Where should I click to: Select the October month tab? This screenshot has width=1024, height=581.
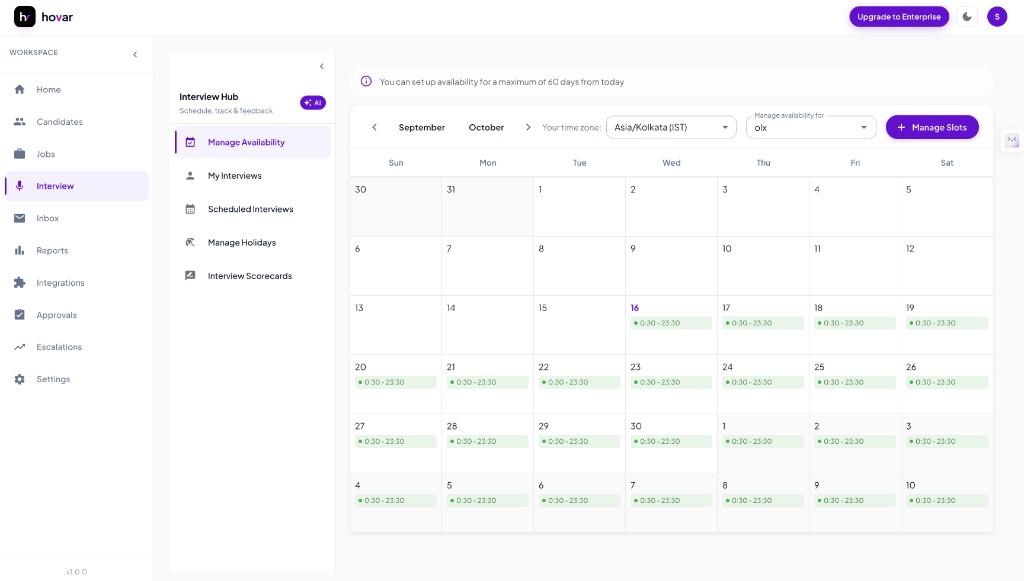point(486,127)
